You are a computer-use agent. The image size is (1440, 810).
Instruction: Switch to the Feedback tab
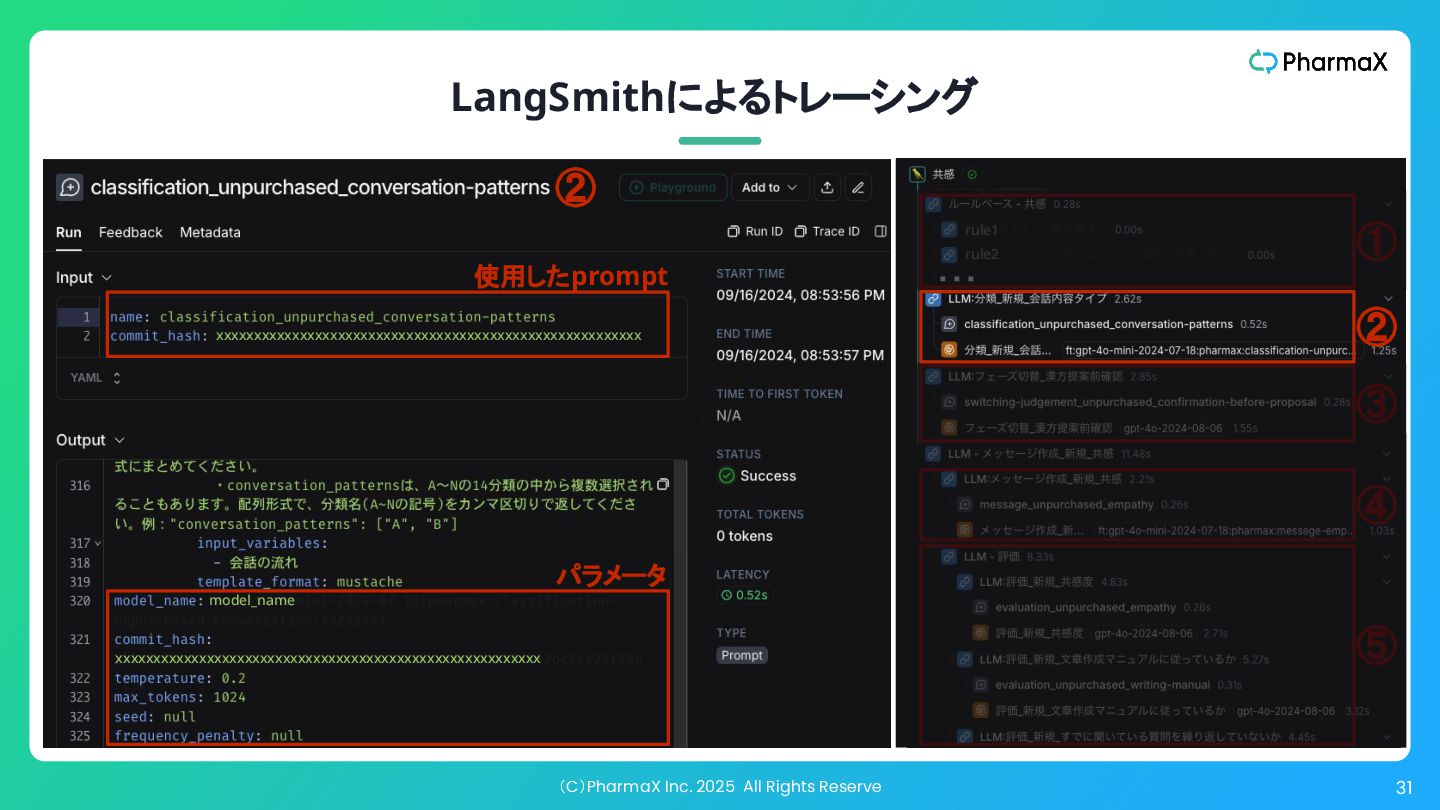coord(130,232)
